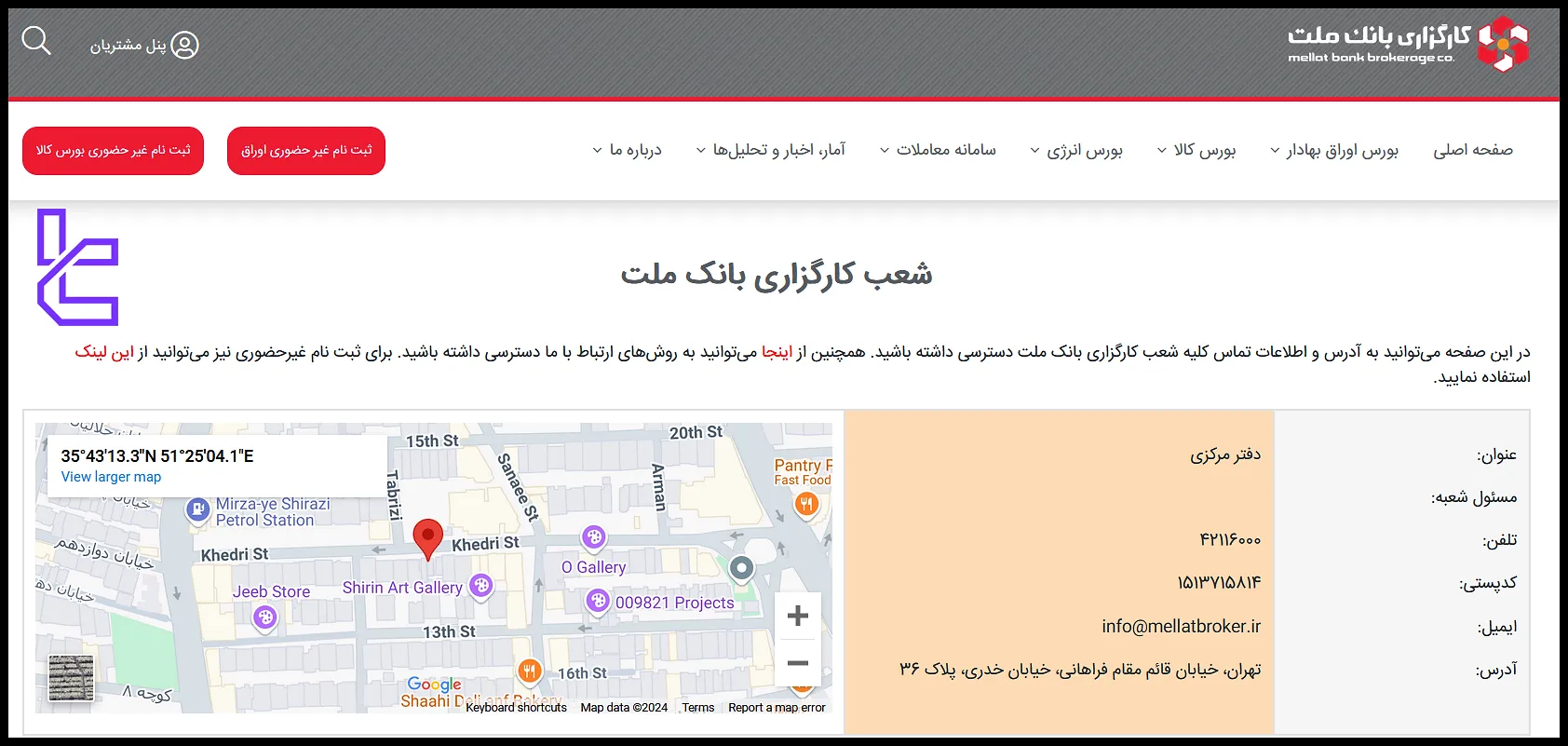This screenshot has width=1568, height=746.
Task: Click Report a map error
Action: tap(777, 708)
